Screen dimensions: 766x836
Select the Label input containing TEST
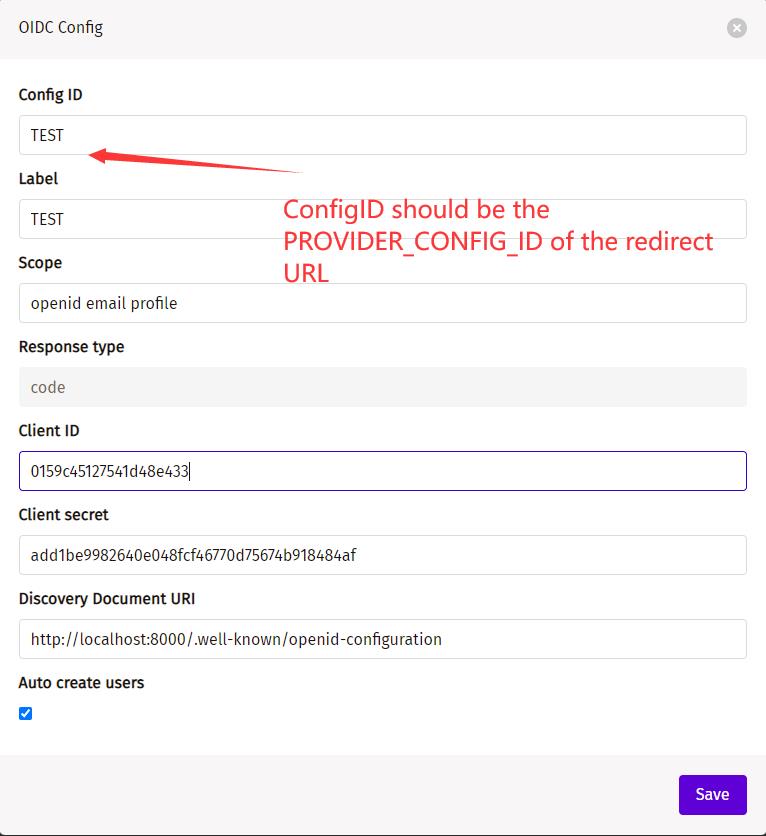point(382,219)
